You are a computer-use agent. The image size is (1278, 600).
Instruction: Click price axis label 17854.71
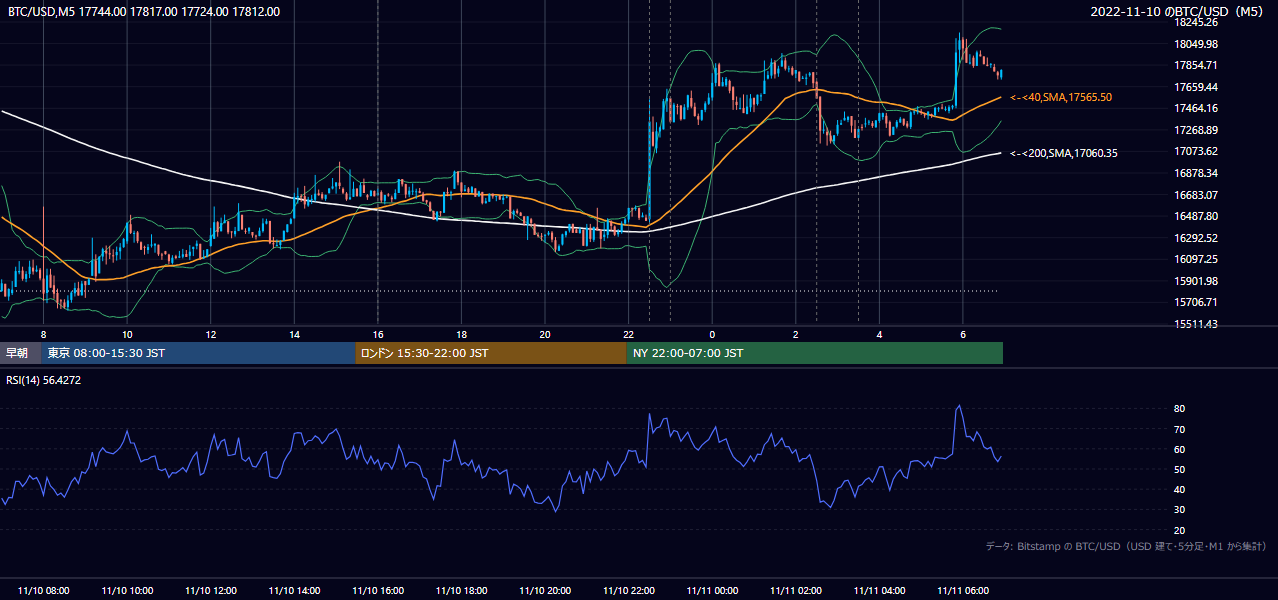click(1197, 65)
